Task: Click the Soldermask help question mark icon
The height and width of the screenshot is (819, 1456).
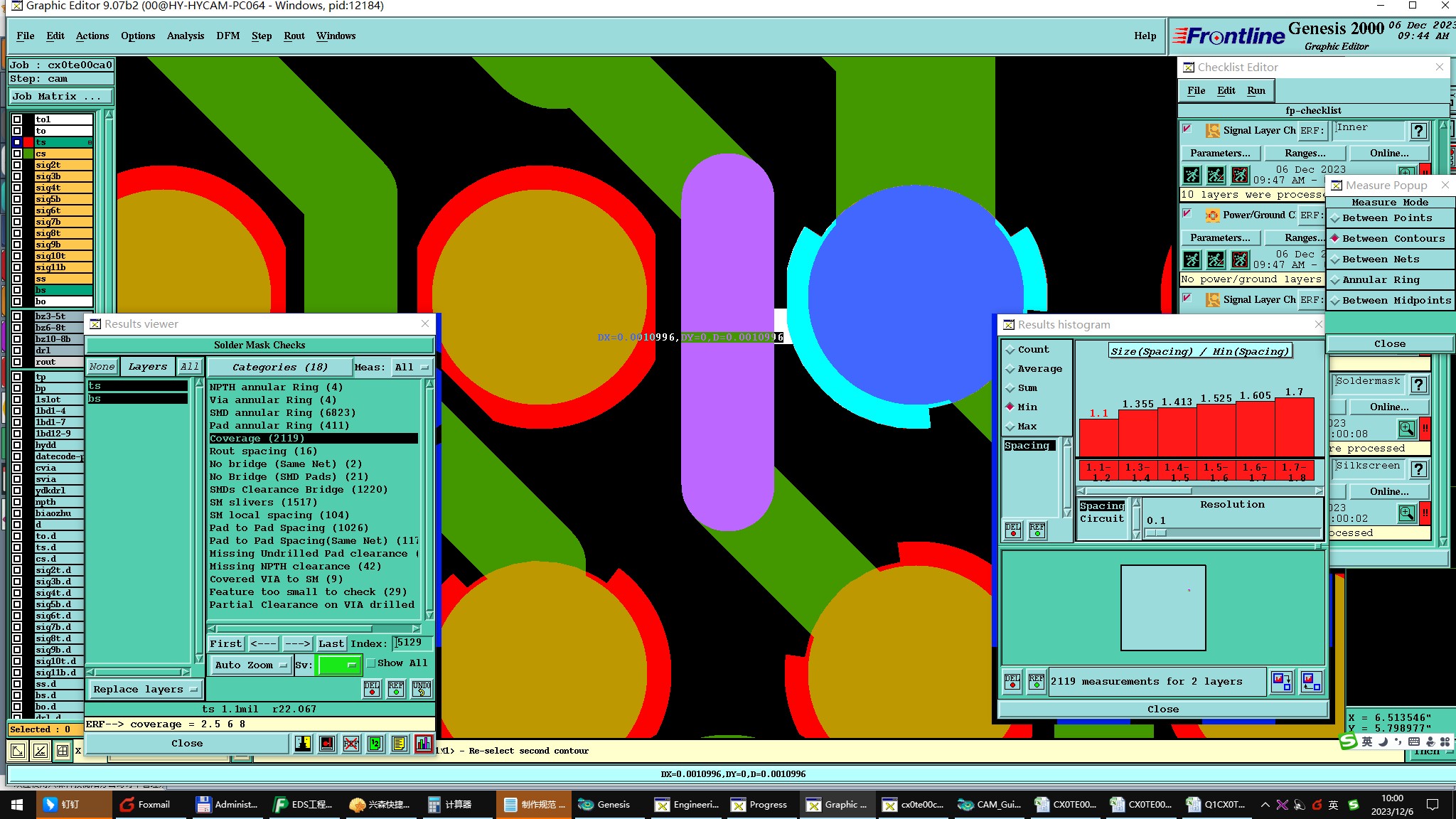Action: 1418,385
